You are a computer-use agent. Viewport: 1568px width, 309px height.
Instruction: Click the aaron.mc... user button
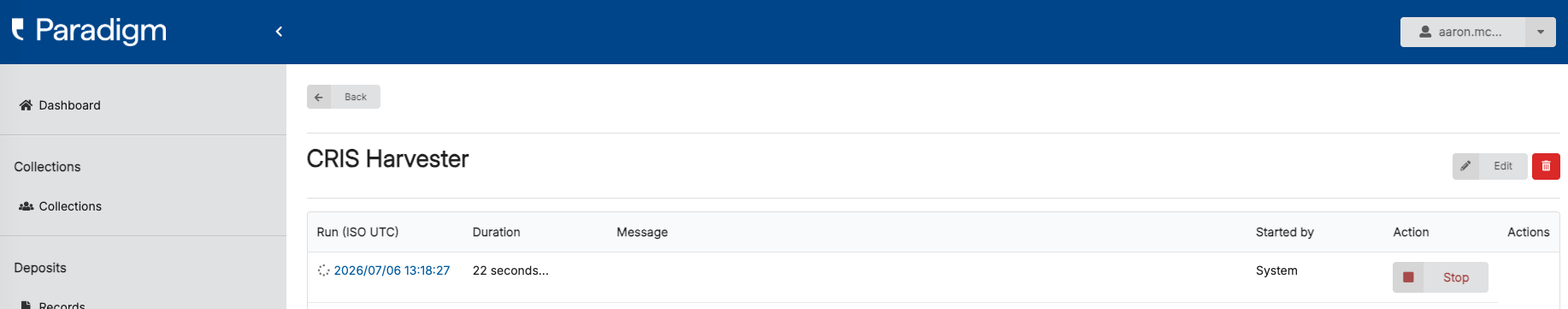[x=1463, y=32]
